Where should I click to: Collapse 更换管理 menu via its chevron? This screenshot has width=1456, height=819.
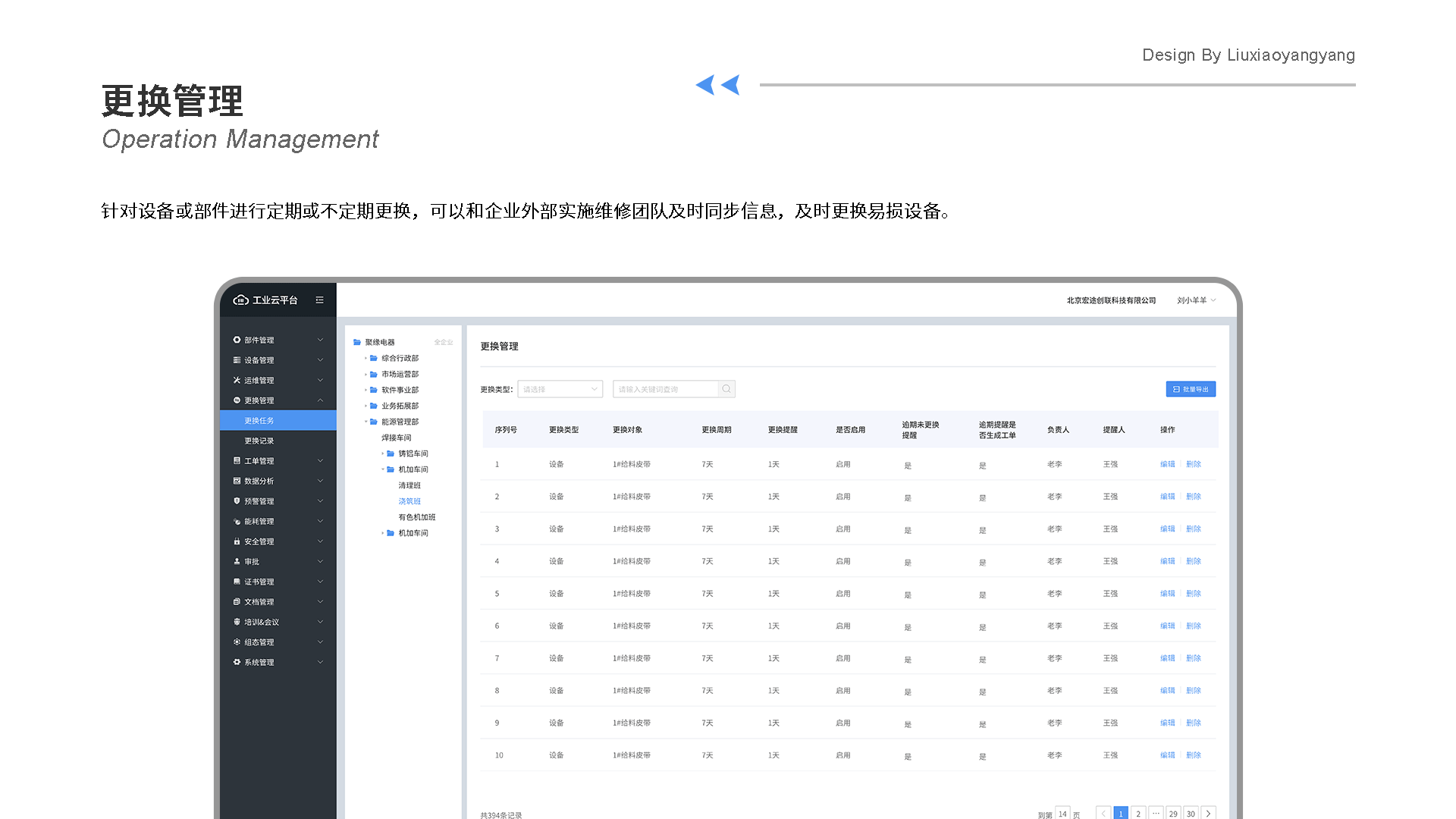pyautogui.click(x=320, y=400)
